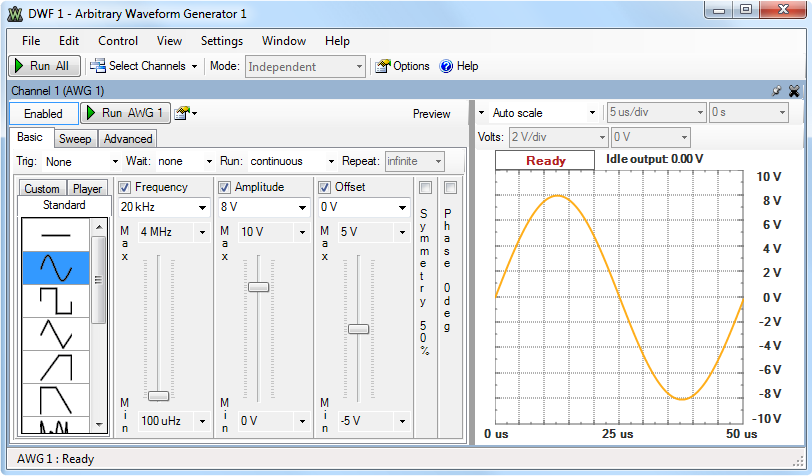This screenshot has height=476, width=812.
Task: Toggle the Offset checkbox
Action: [324, 187]
